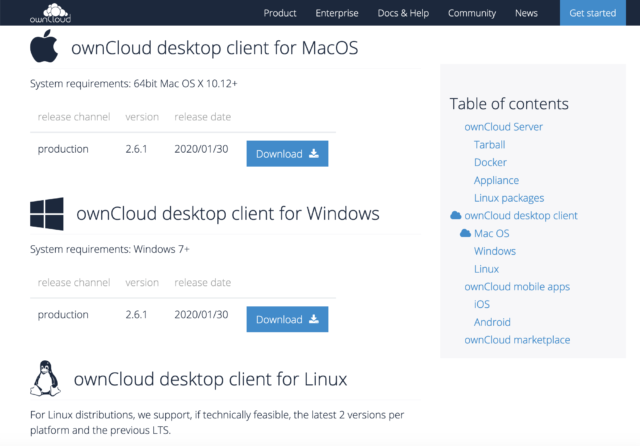
Task: Click version header in MacOS table
Action: 142,117
